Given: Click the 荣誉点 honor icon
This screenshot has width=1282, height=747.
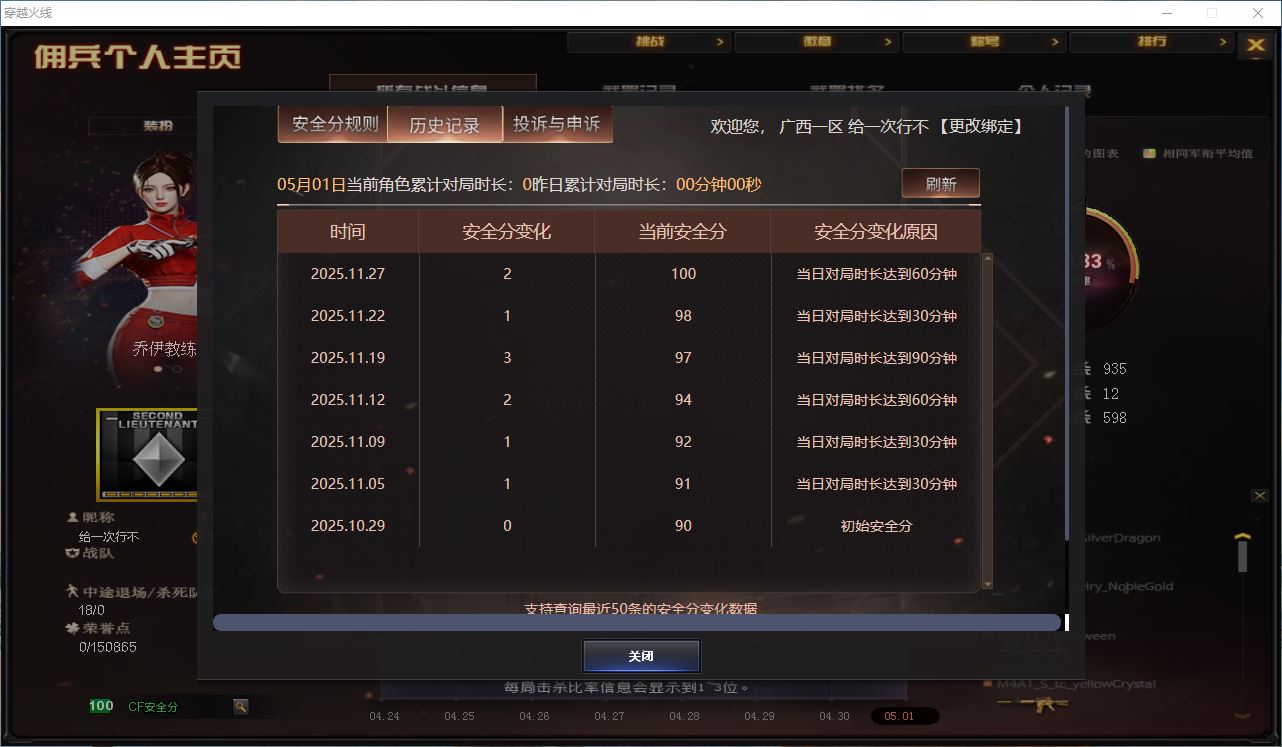Looking at the screenshot, I should point(72,628).
